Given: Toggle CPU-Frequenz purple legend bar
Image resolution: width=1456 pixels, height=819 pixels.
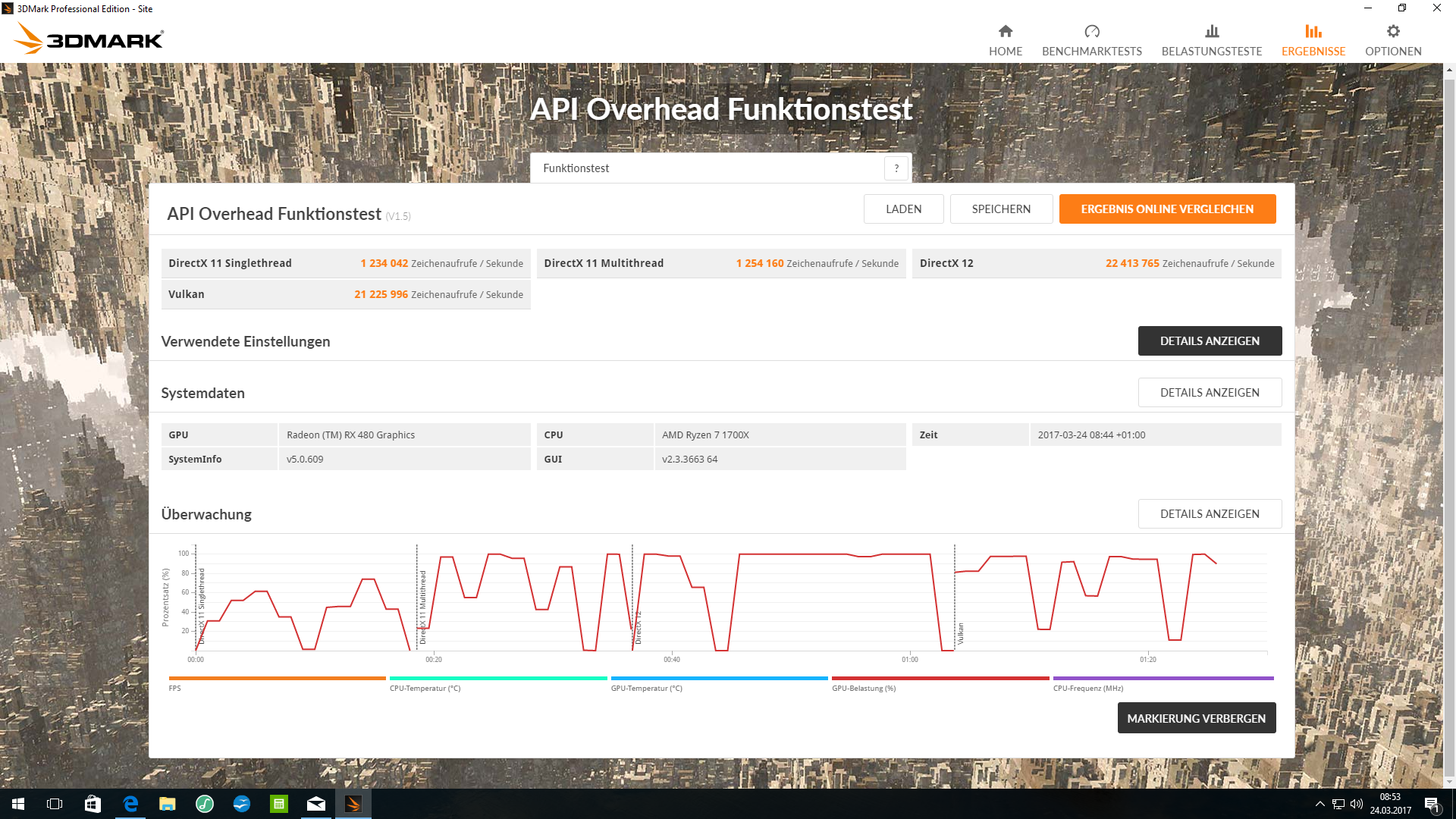Looking at the screenshot, I should click(x=1163, y=679).
